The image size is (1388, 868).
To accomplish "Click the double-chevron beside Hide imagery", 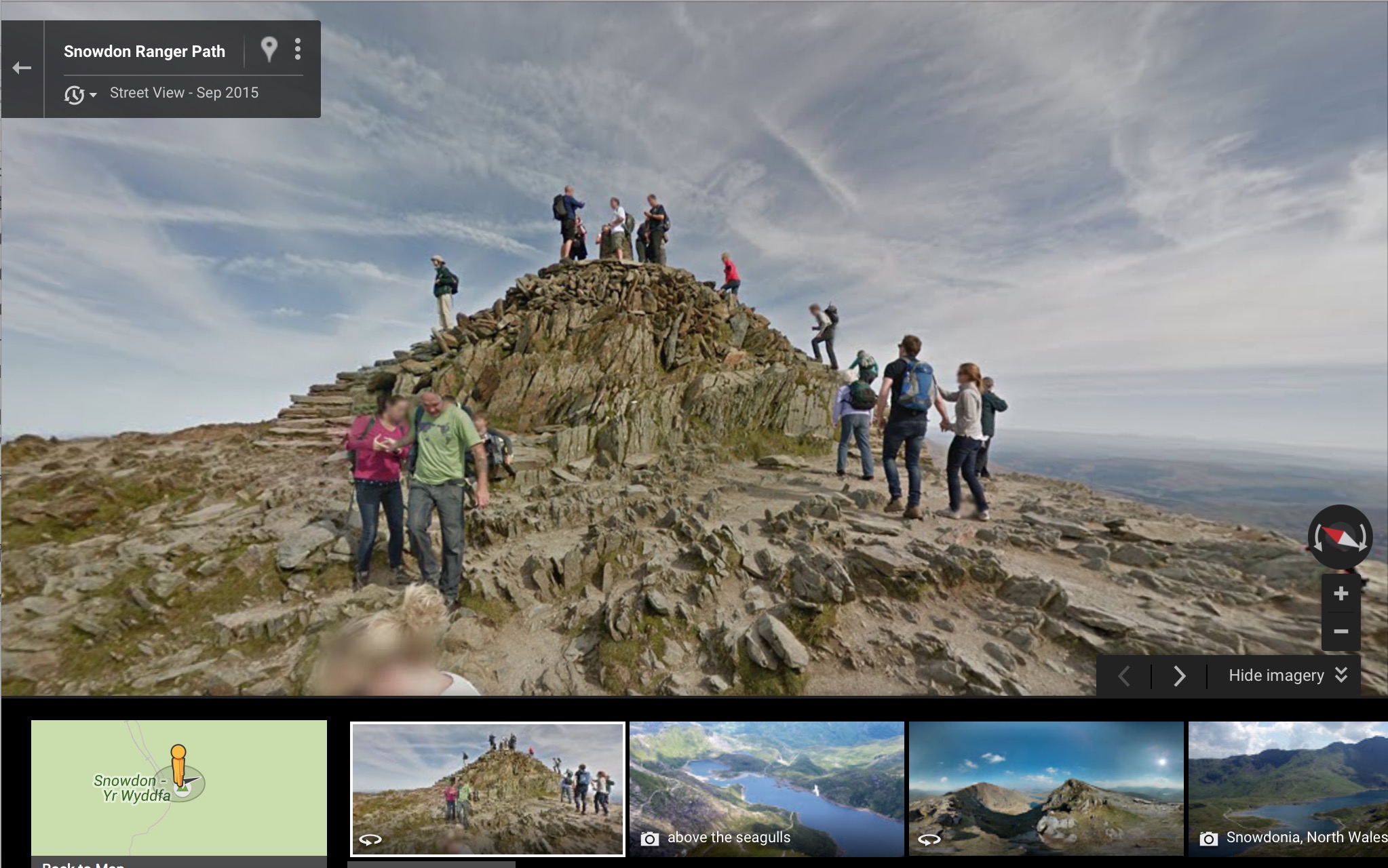I will pyautogui.click(x=1341, y=675).
